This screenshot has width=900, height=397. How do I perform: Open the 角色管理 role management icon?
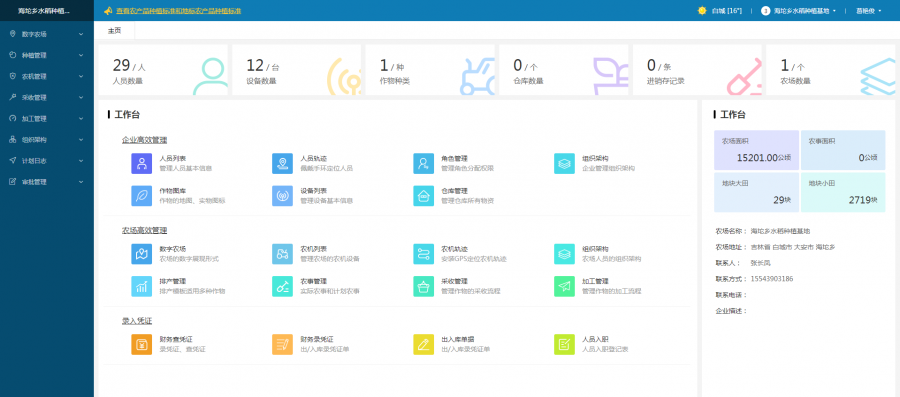pyautogui.click(x=424, y=164)
